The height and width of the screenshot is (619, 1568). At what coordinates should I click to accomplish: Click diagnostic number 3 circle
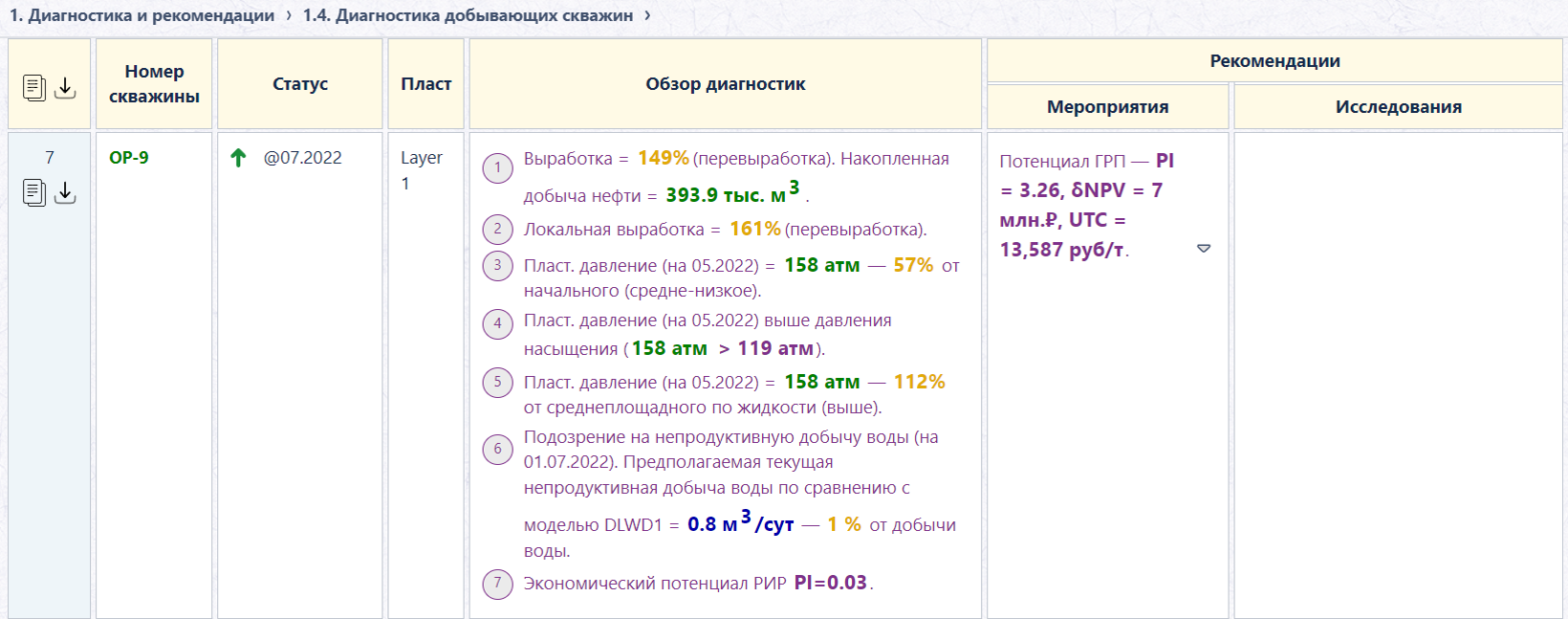pos(497,265)
